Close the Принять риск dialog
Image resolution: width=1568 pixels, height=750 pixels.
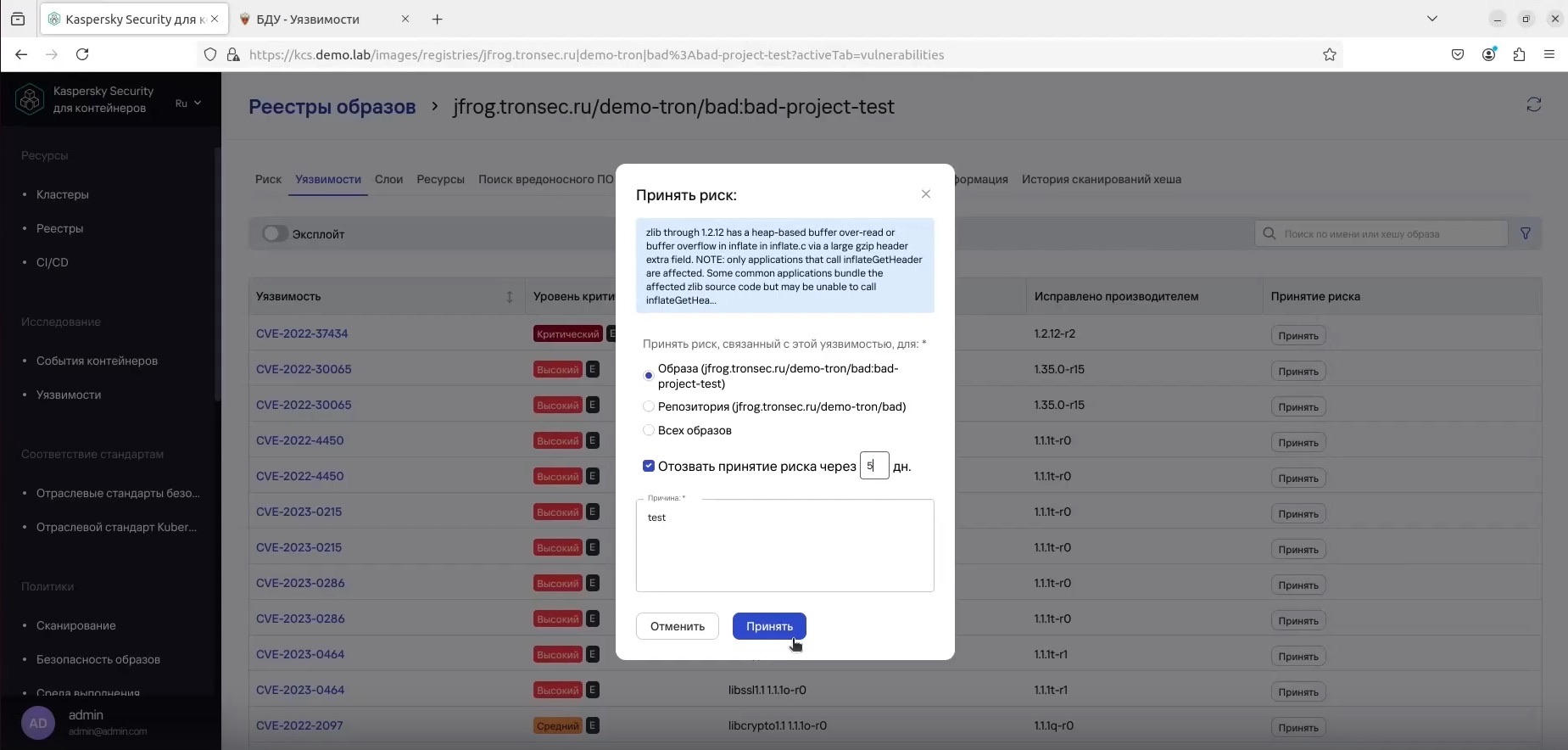click(926, 194)
